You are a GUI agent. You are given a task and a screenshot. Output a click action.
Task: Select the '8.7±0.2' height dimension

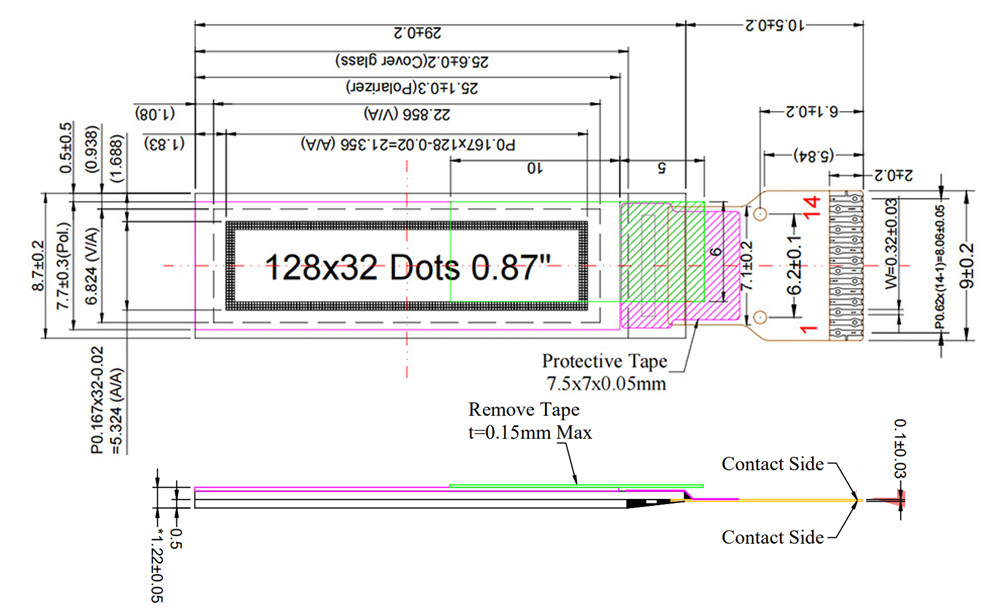click(x=38, y=266)
